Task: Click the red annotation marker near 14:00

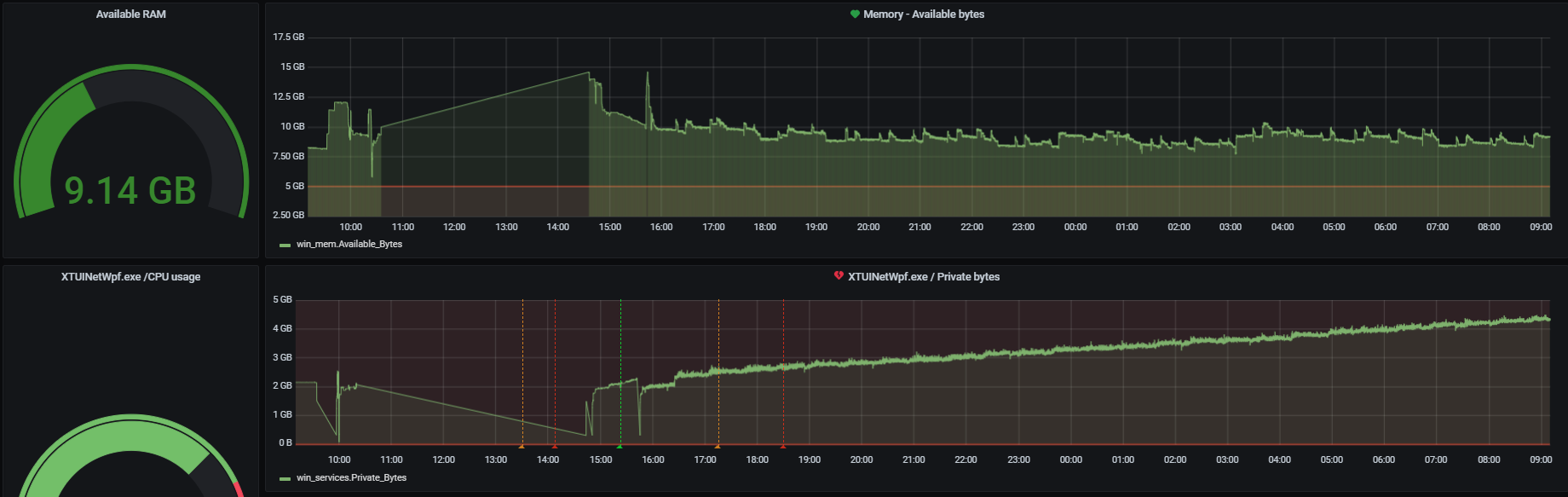Action: click(x=555, y=446)
